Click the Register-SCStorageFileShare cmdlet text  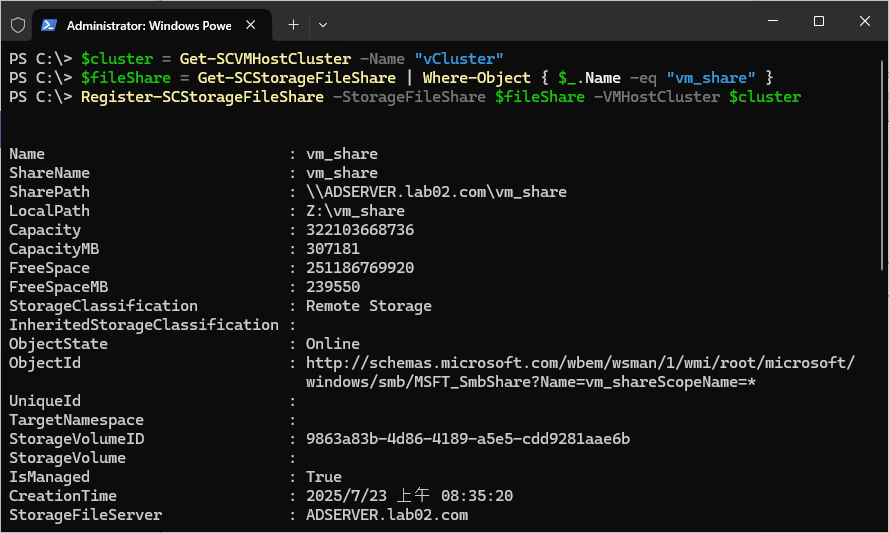202,97
